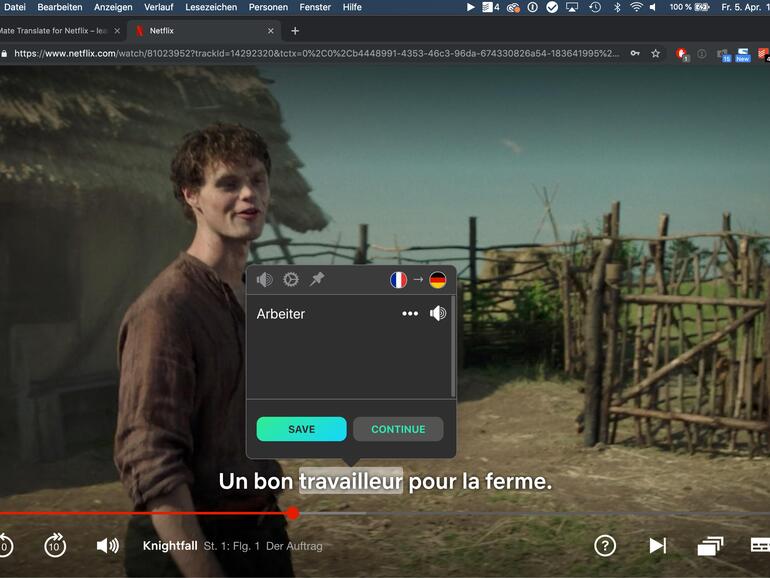
Task: Open the Verlauf menu
Action: (159, 7)
